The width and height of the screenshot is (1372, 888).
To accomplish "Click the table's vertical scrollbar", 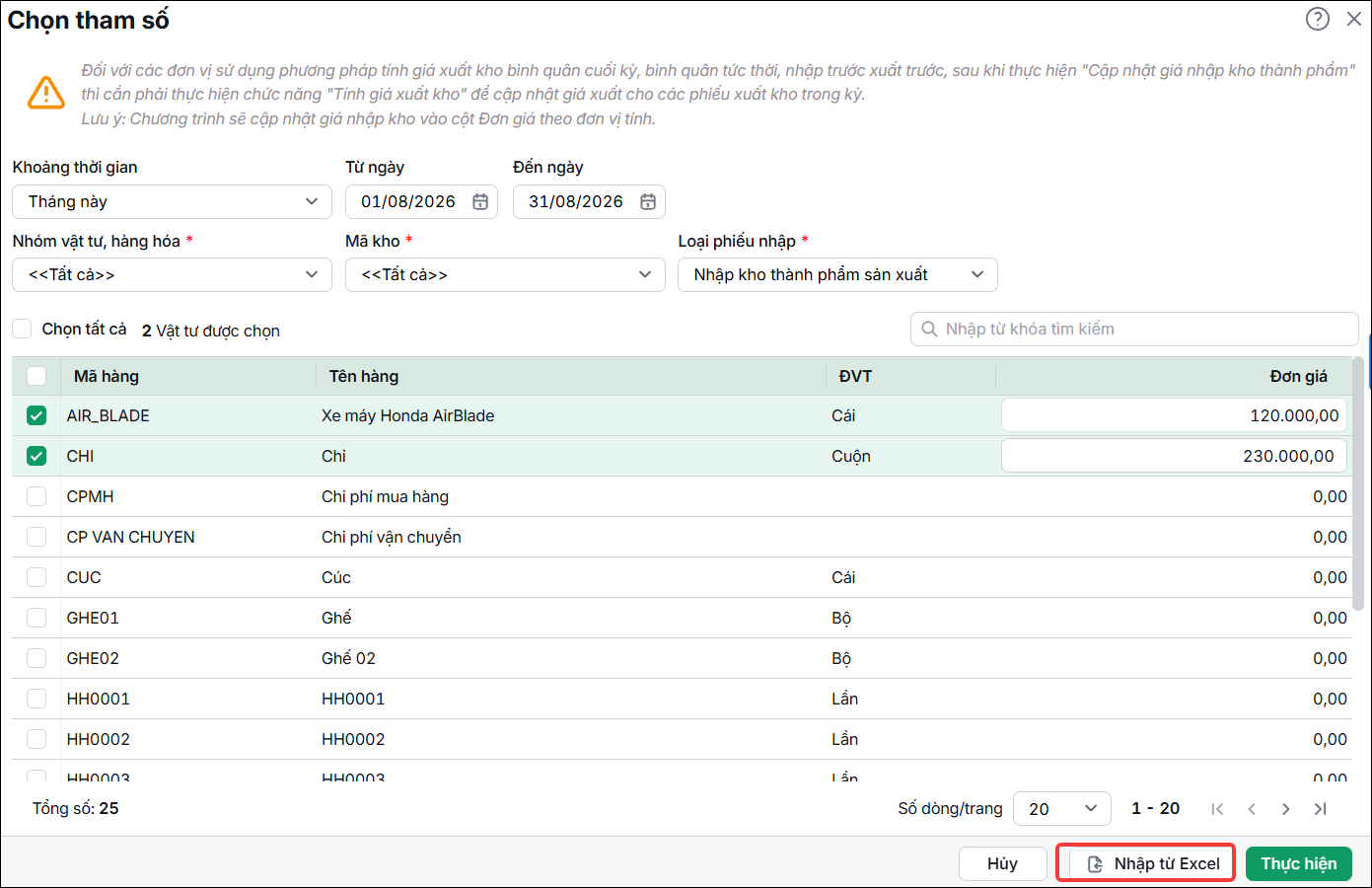I will [1358, 483].
